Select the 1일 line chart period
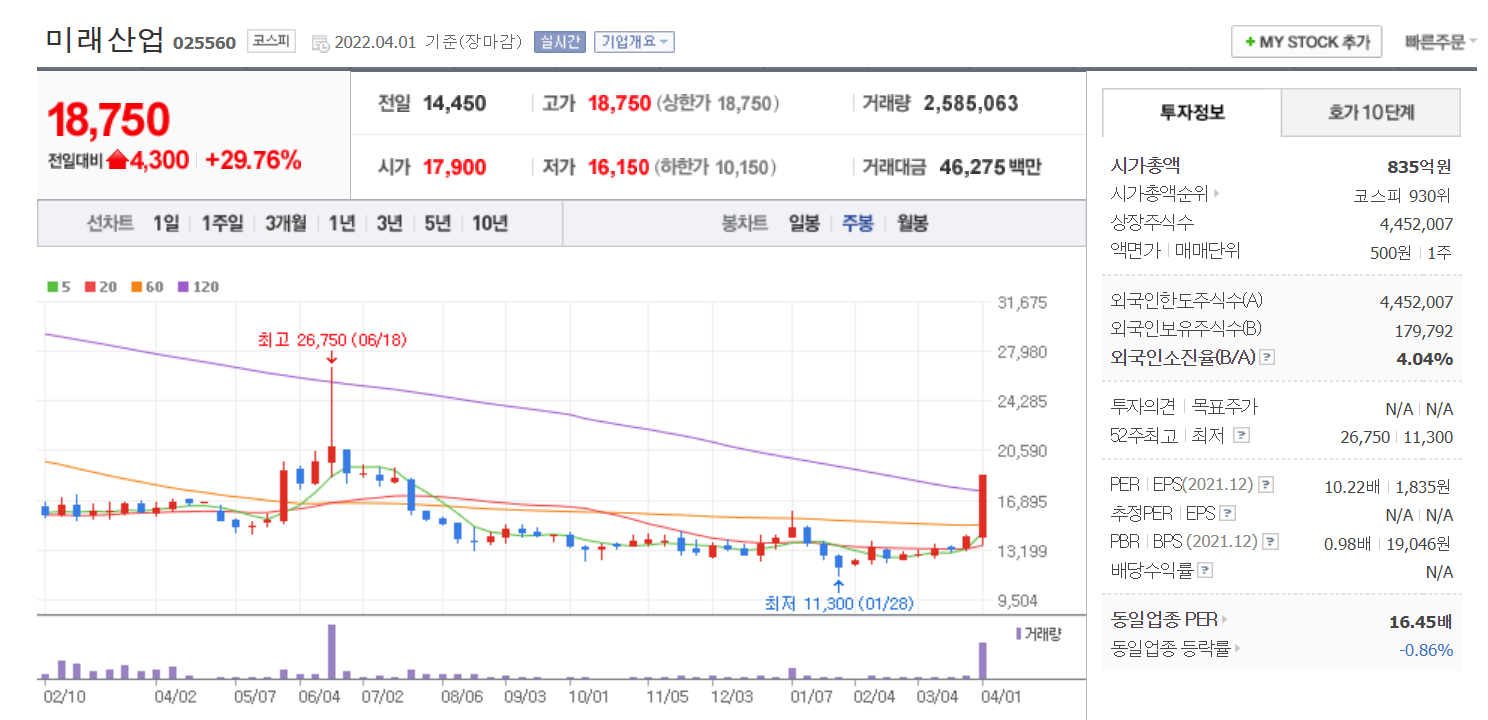The image size is (1488, 720). 166,223
